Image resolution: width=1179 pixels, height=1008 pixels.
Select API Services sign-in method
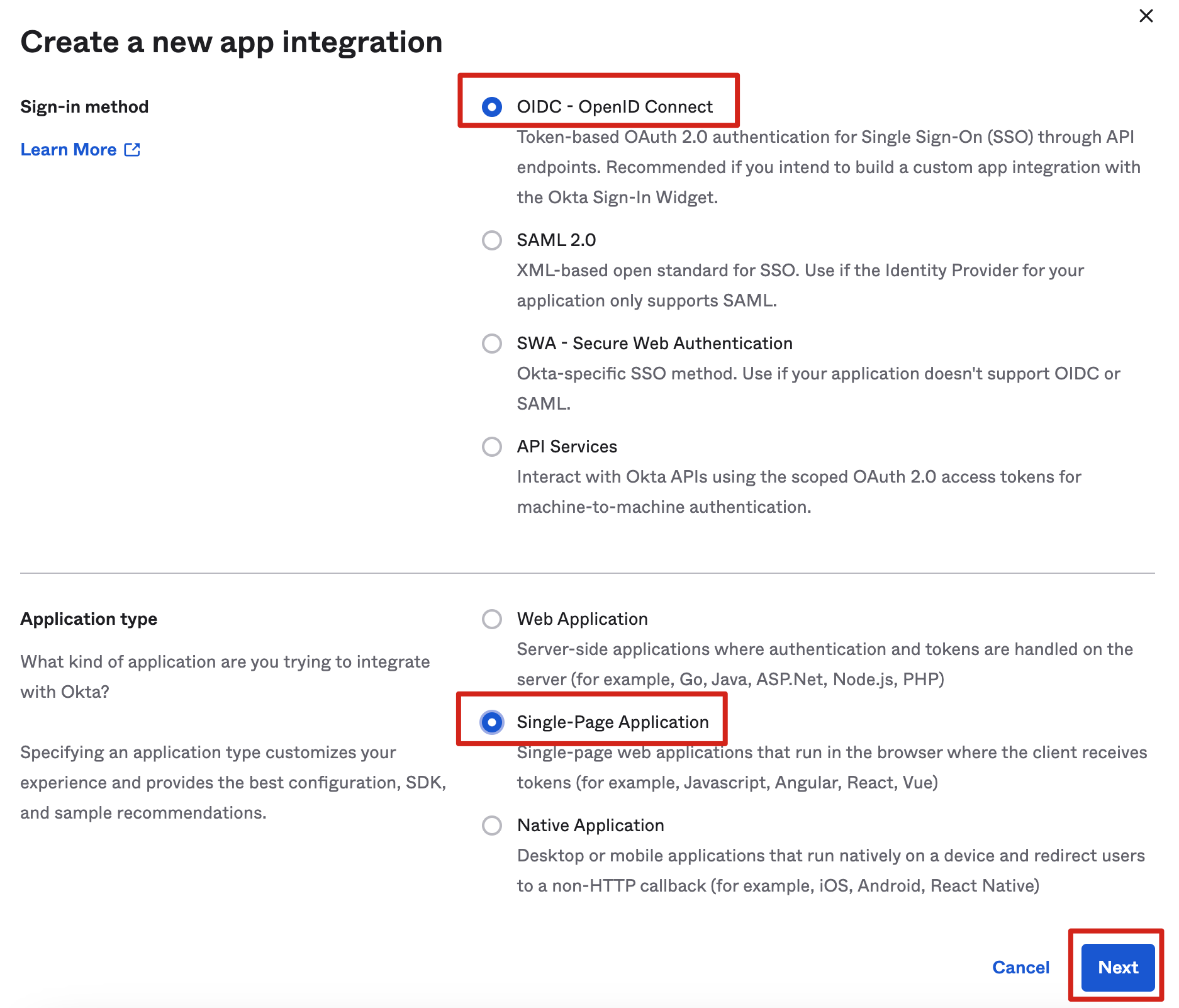tap(493, 447)
